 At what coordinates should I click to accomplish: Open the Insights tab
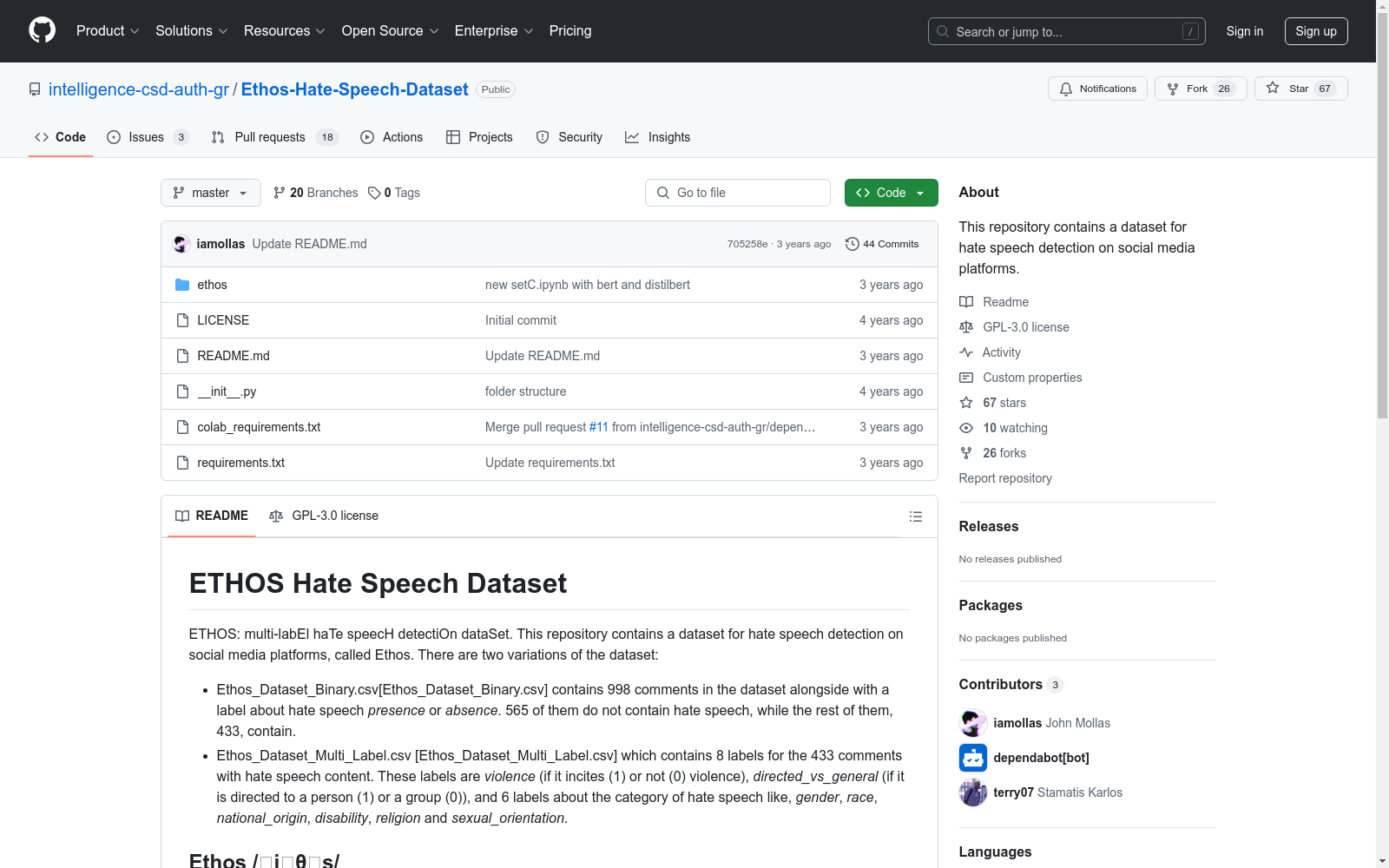658,137
